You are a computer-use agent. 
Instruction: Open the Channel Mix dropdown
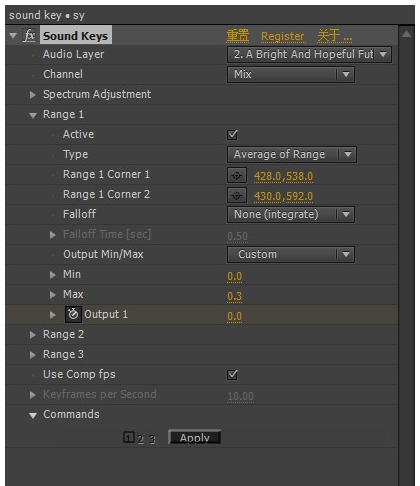click(x=291, y=74)
